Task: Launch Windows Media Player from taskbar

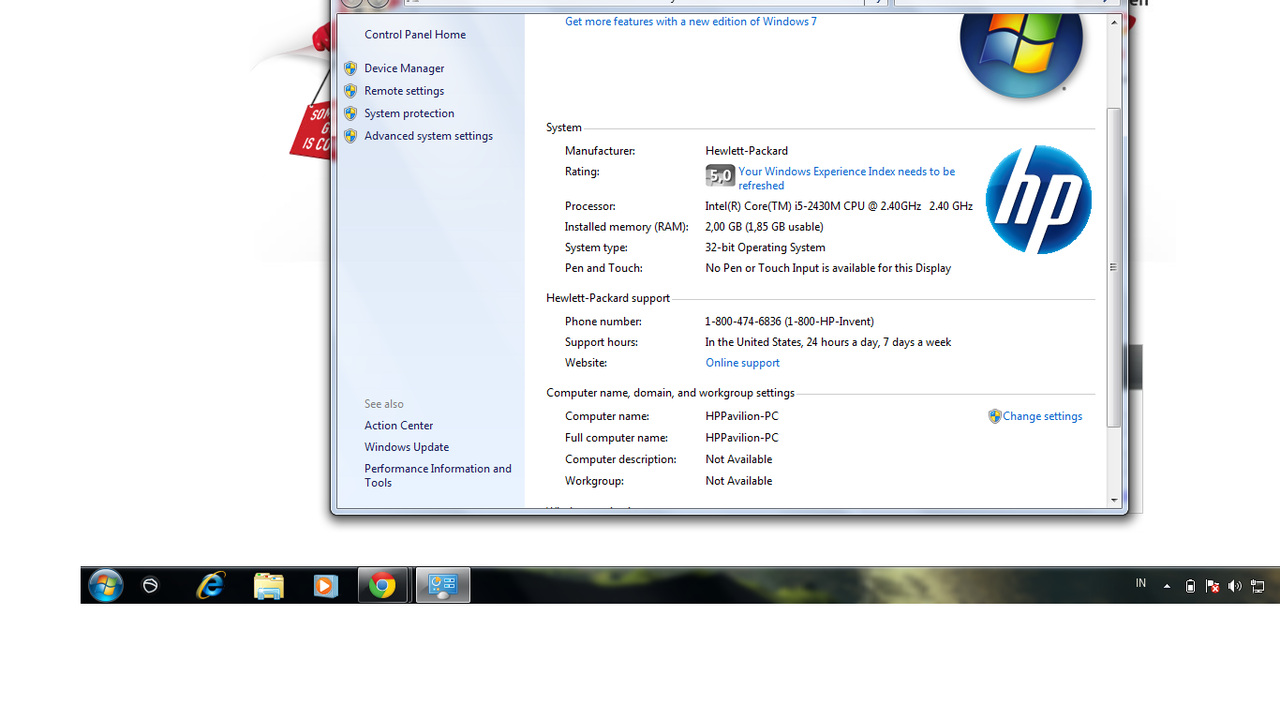Action: coord(325,586)
